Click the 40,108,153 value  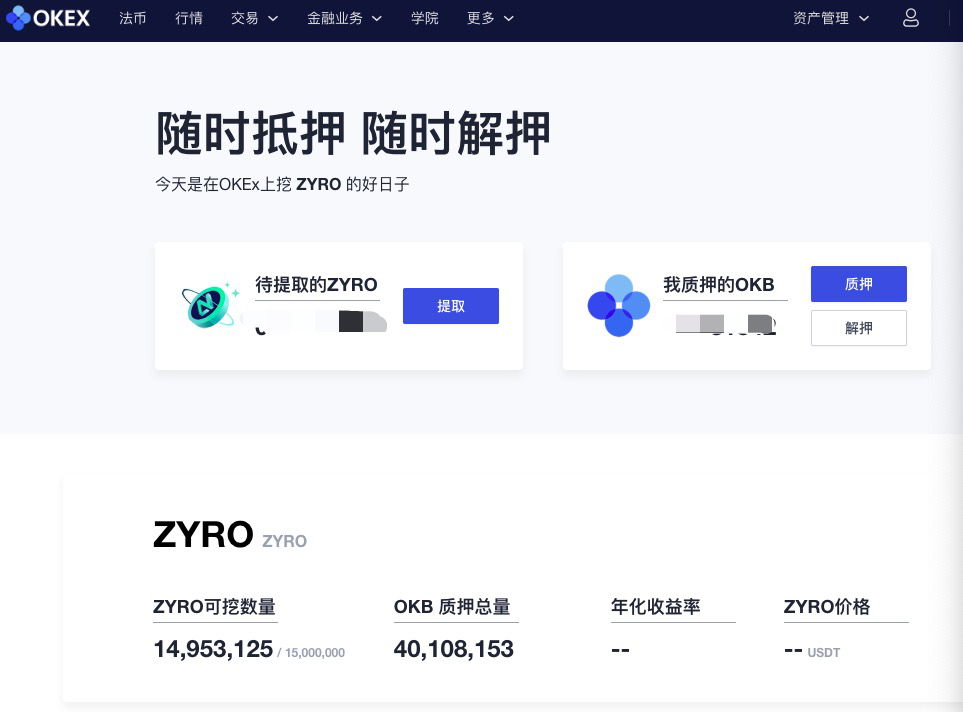click(x=453, y=649)
